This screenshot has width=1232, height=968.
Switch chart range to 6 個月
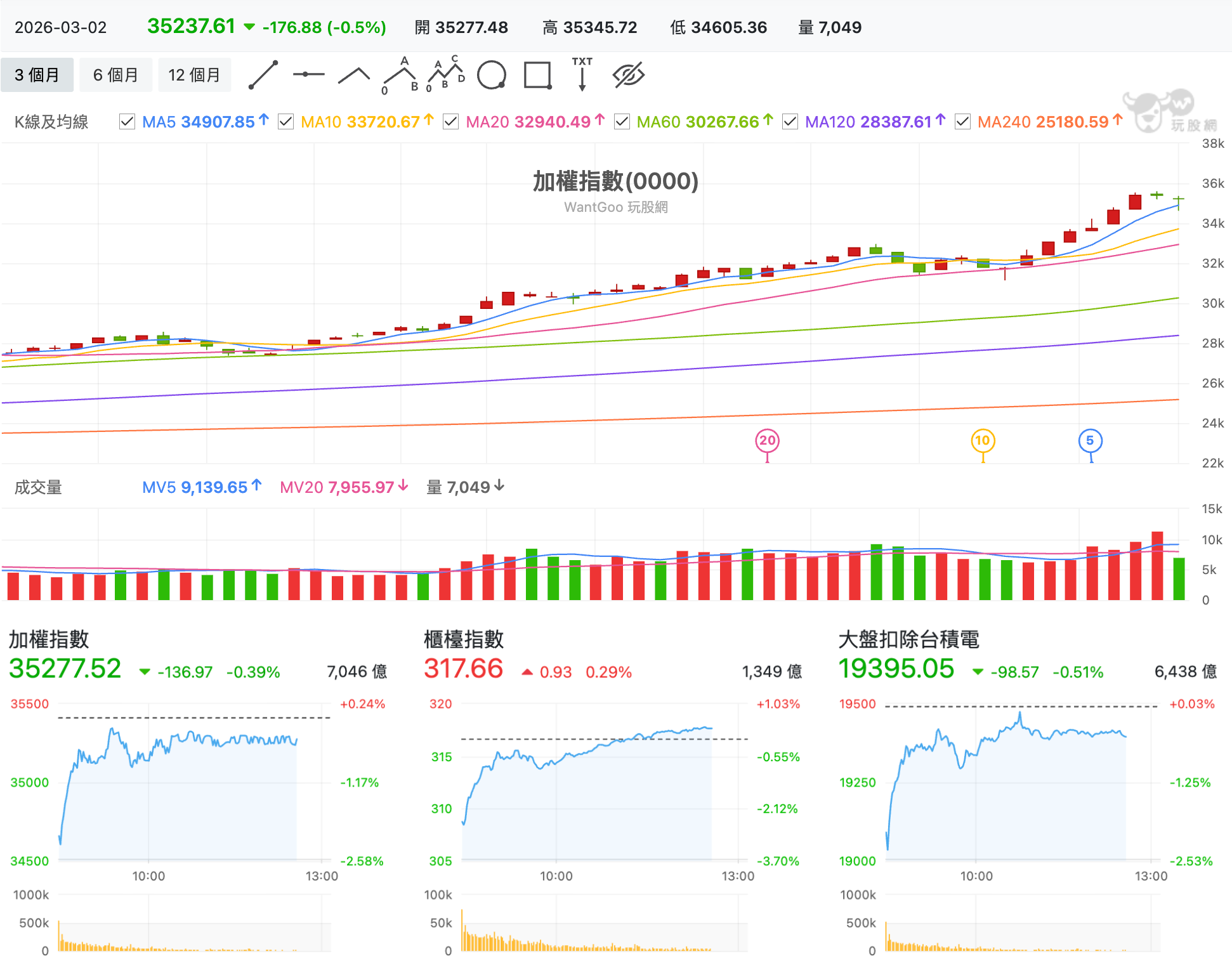click(x=115, y=75)
